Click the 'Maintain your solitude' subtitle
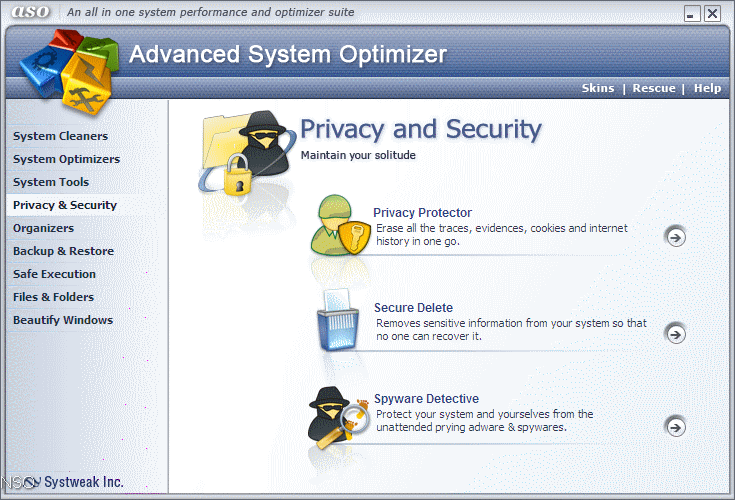This screenshot has height=500, width=735. tap(358, 155)
